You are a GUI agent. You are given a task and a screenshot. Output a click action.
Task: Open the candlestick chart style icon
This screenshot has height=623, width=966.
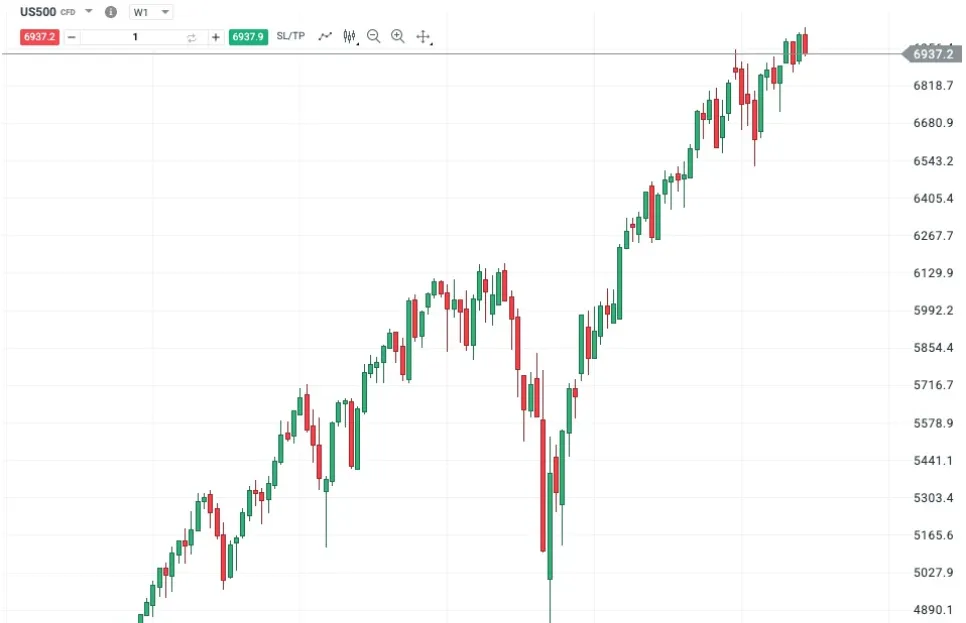pyautogui.click(x=348, y=36)
